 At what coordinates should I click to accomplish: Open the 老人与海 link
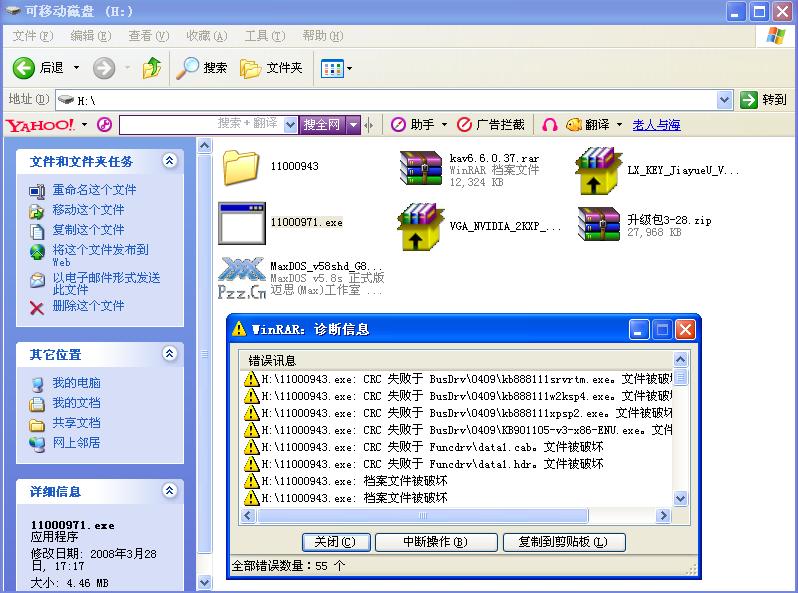pos(657,125)
